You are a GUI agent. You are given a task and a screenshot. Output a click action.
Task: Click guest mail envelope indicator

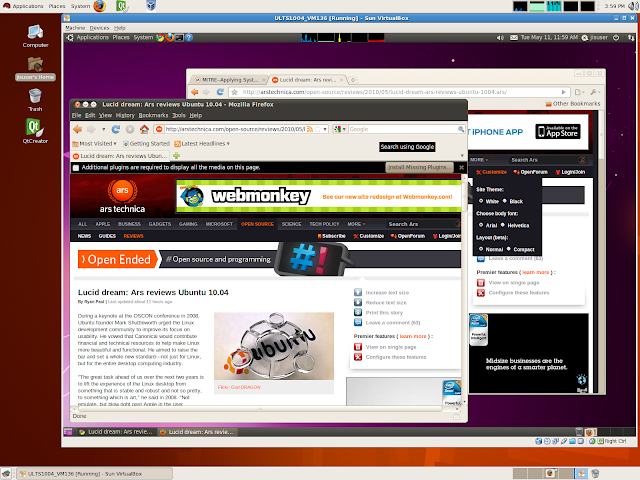click(x=514, y=38)
